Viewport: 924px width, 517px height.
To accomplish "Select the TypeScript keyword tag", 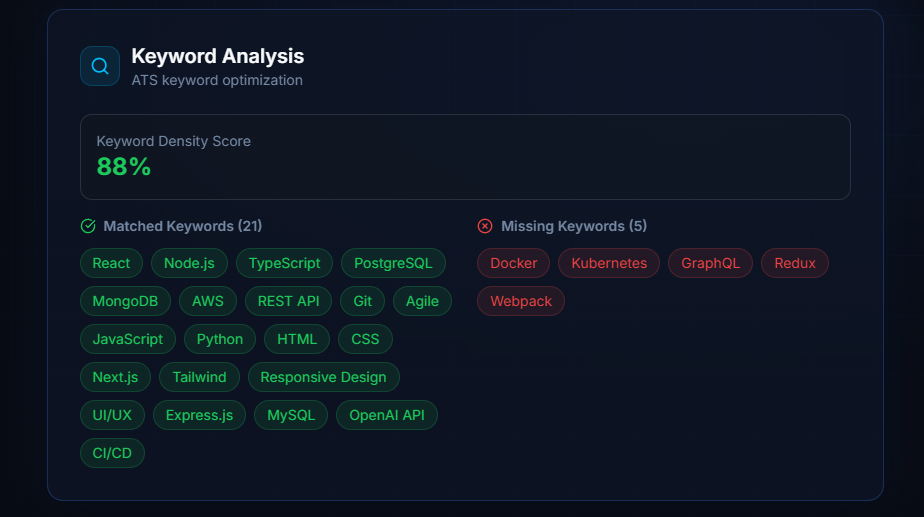I will coord(285,263).
